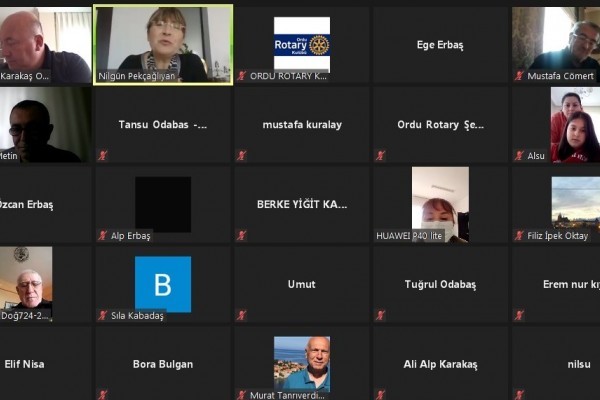Select the BERKE YİĞİT KA... name

point(302,204)
